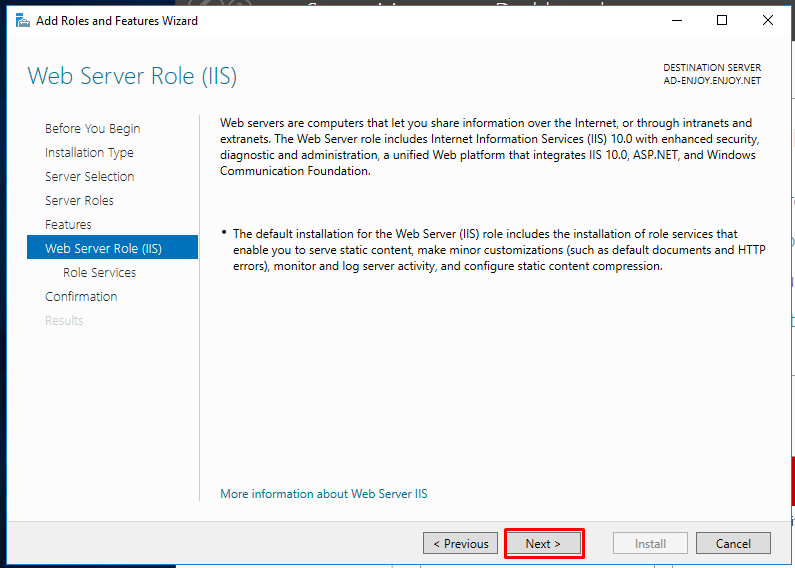The image size is (795, 568).
Task: Maximize the wizard window
Action: pos(722,20)
